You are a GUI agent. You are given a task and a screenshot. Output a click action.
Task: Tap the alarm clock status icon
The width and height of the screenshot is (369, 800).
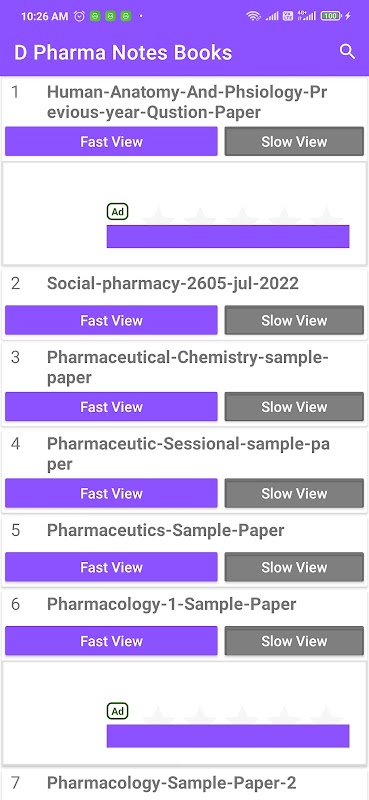tap(79, 16)
